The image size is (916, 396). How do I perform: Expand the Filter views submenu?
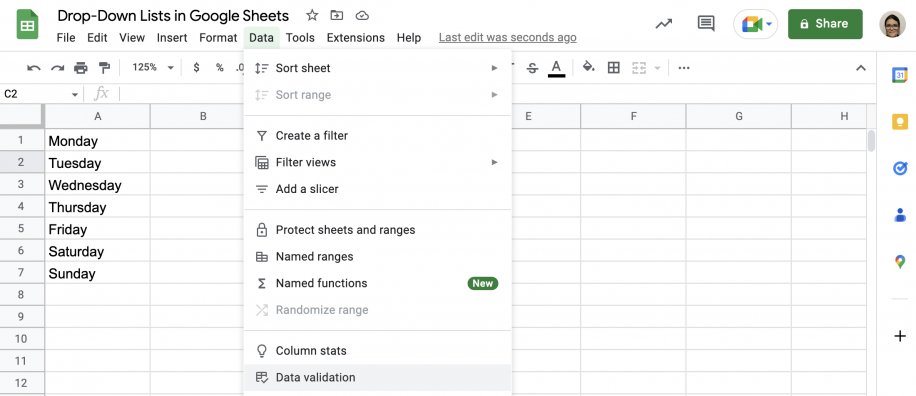pyautogui.click(x=377, y=162)
